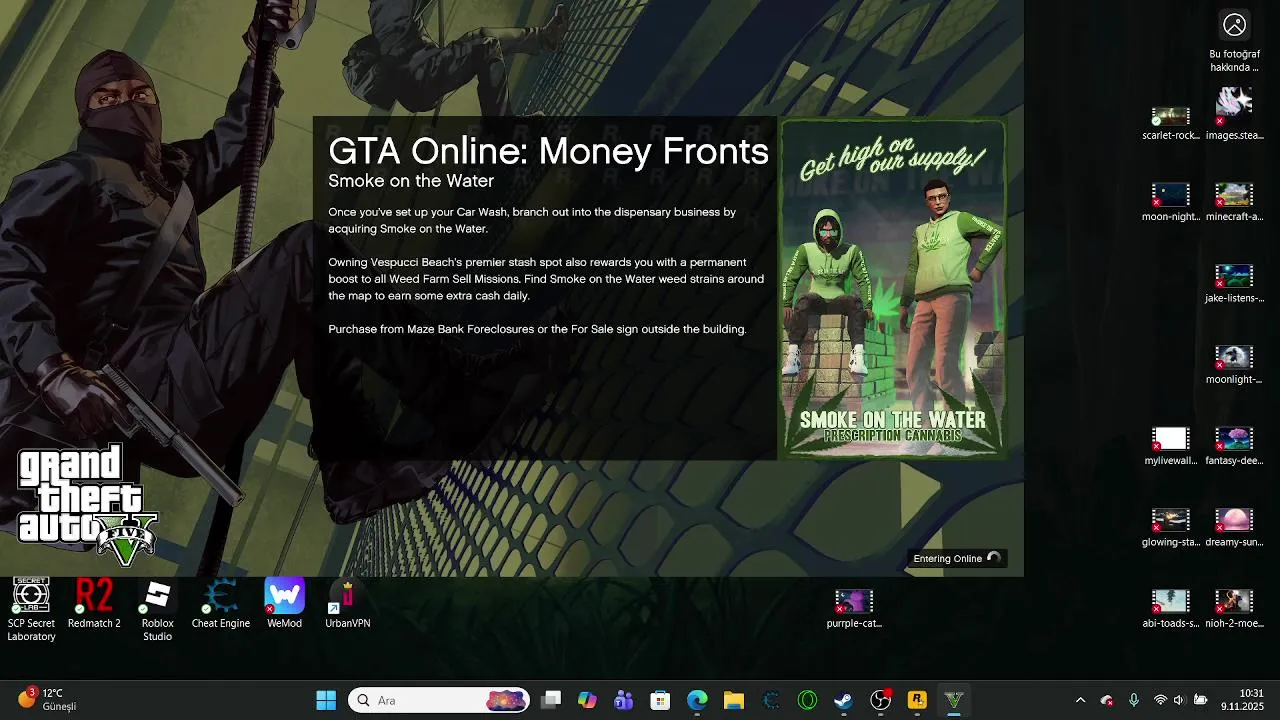Open the UrbanVPN desktop shortcut
The image size is (1280, 720).
pyautogui.click(x=348, y=603)
